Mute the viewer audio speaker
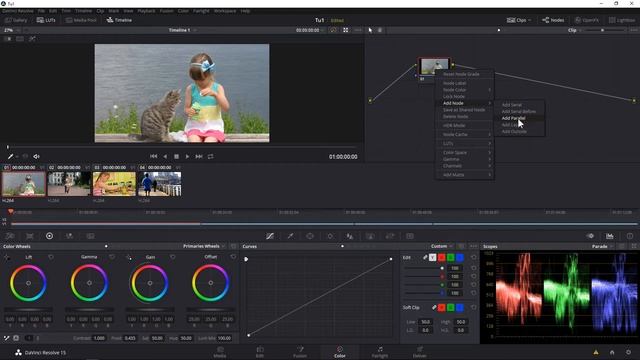The image size is (640, 360). [36, 156]
